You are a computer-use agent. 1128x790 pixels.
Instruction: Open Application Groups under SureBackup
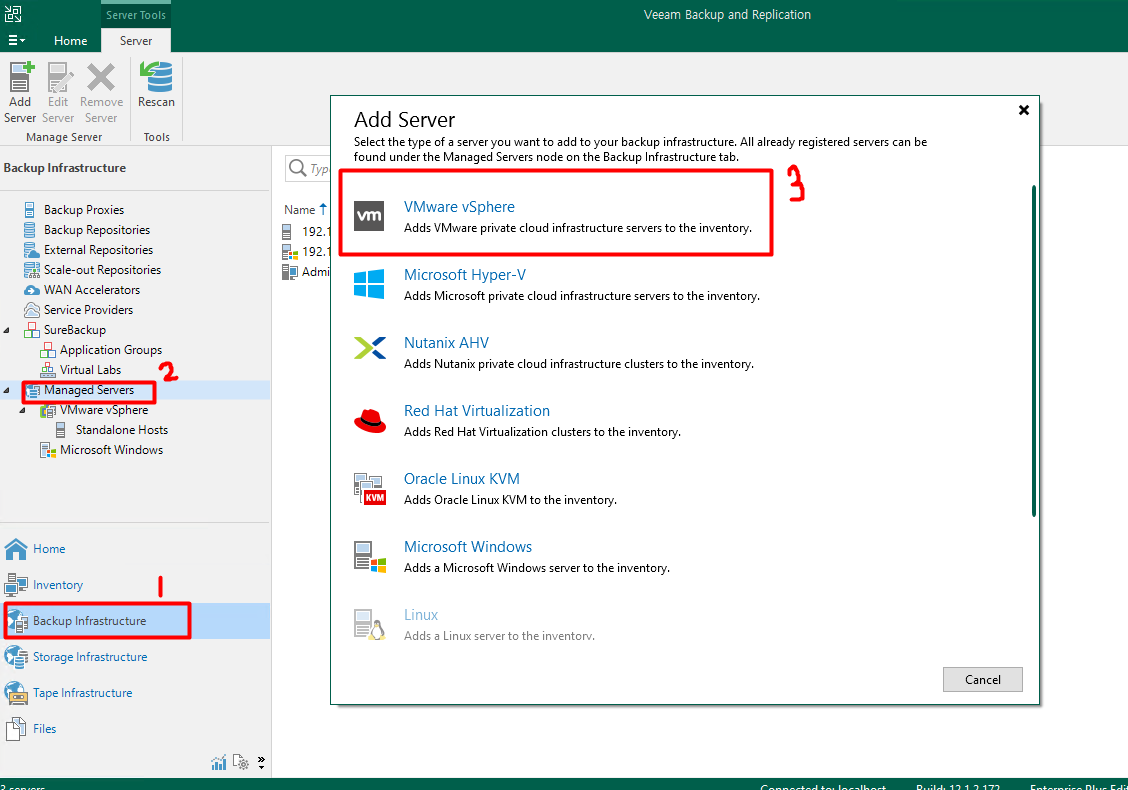pos(111,350)
